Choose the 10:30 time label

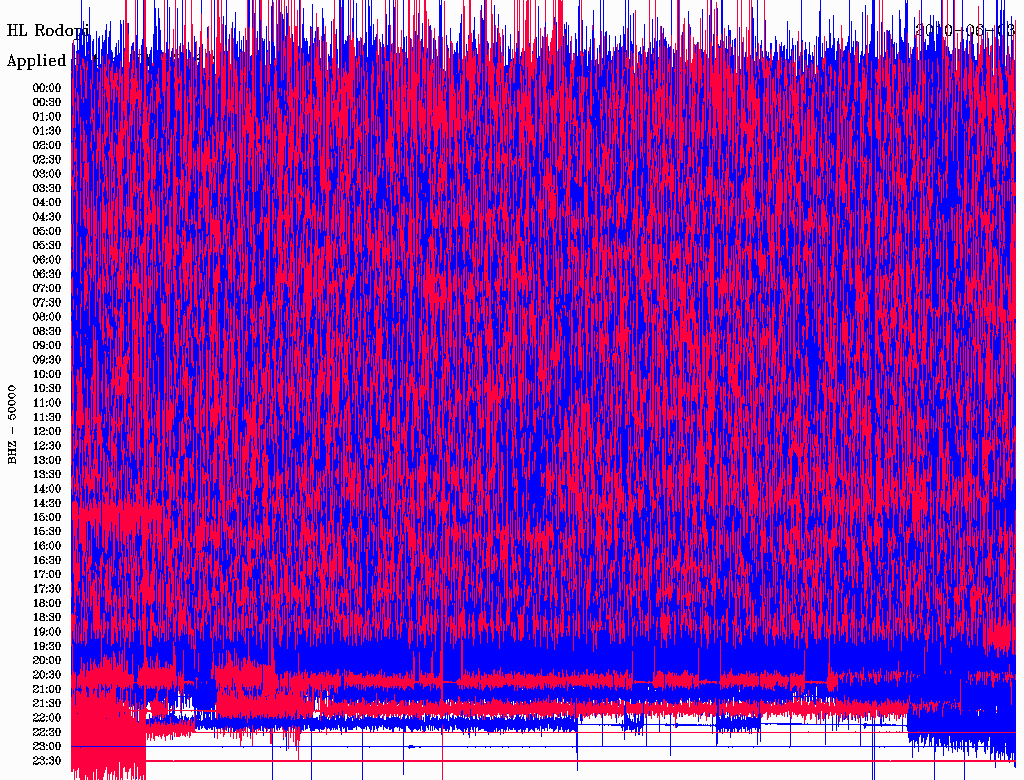[x=47, y=389]
